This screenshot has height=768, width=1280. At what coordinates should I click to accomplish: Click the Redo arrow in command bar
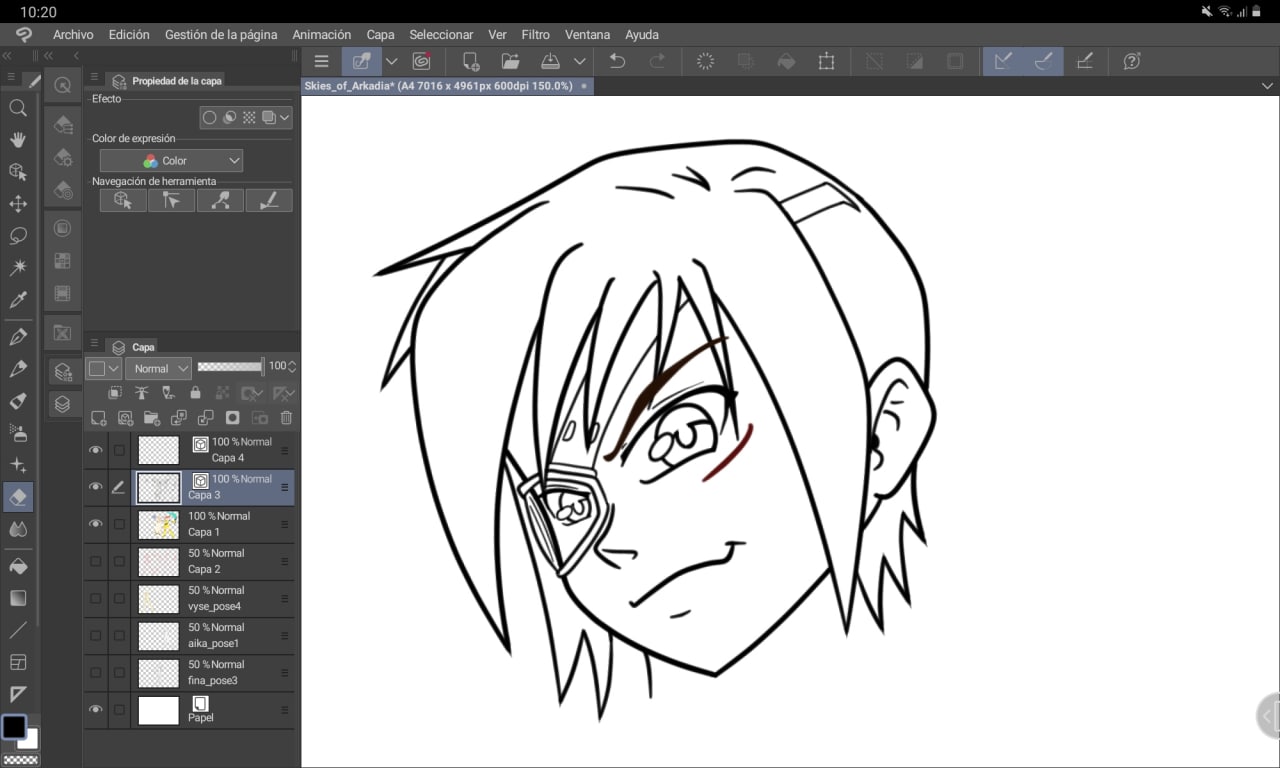click(x=657, y=61)
